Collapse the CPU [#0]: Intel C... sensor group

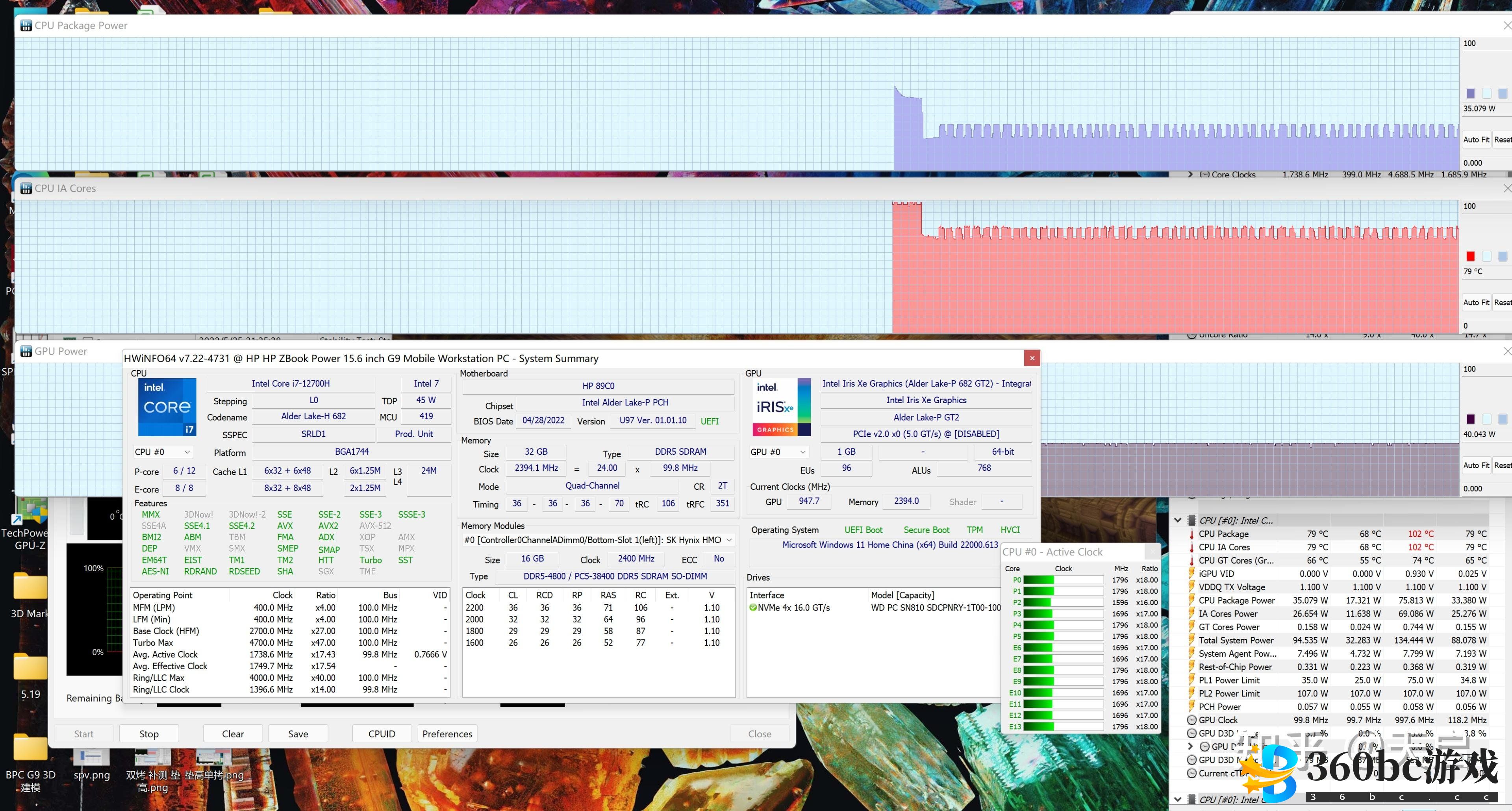[x=1177, y=520]
